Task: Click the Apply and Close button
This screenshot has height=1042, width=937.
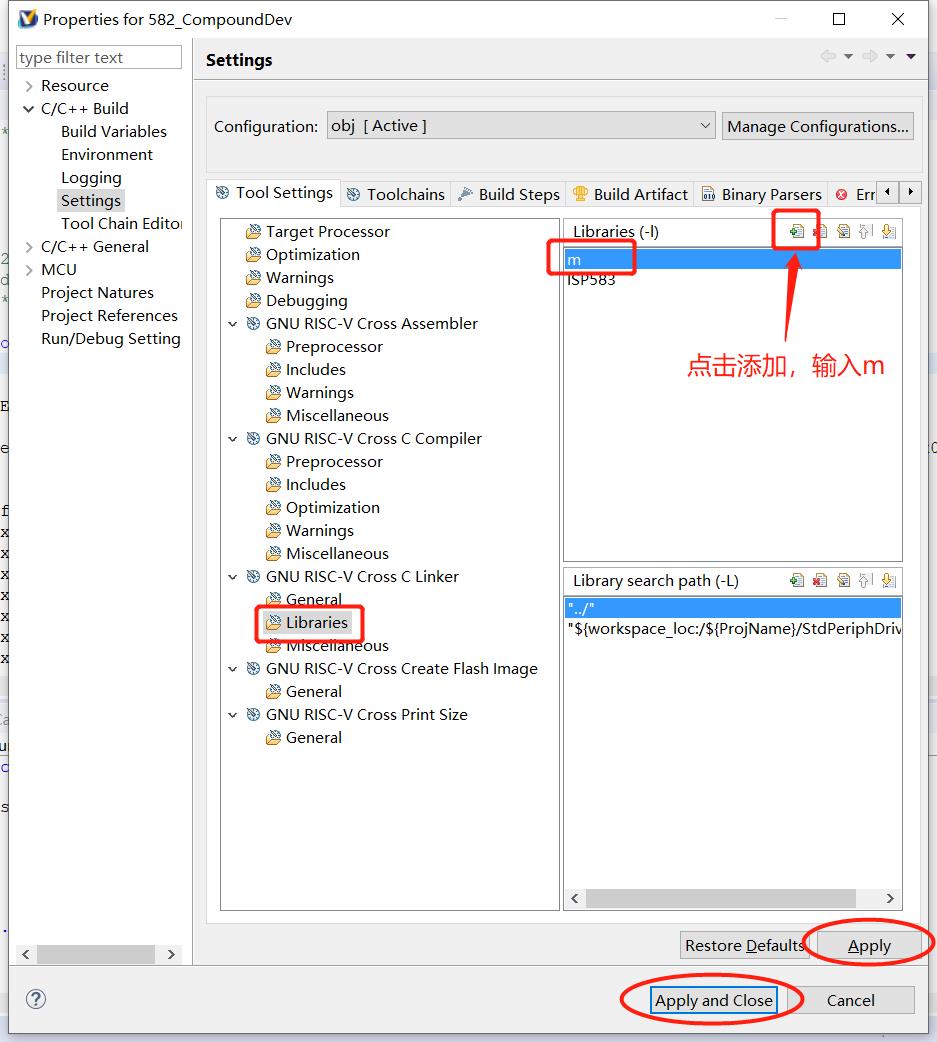Action: pos(713,1000)
